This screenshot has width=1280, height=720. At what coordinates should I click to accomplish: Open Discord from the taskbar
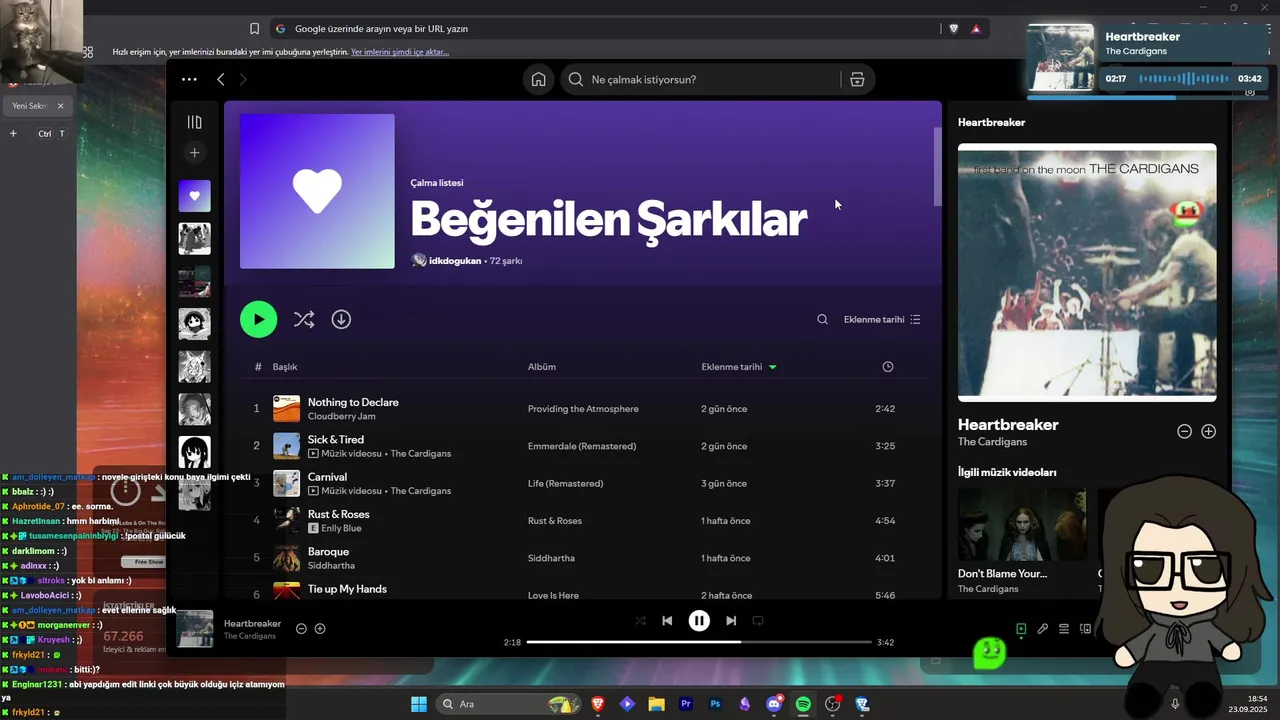point(773,704)
